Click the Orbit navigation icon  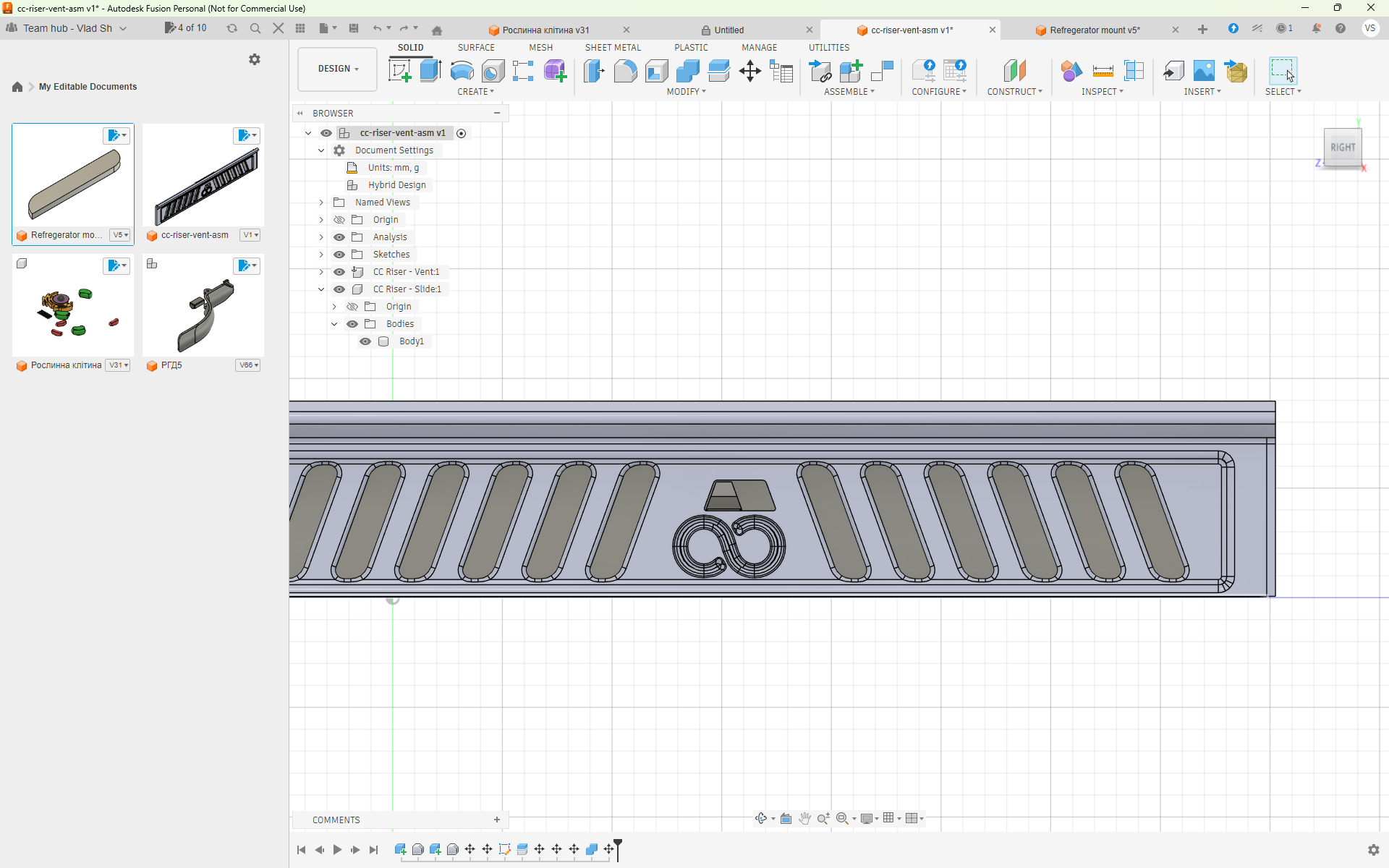[x=761, y=818]
